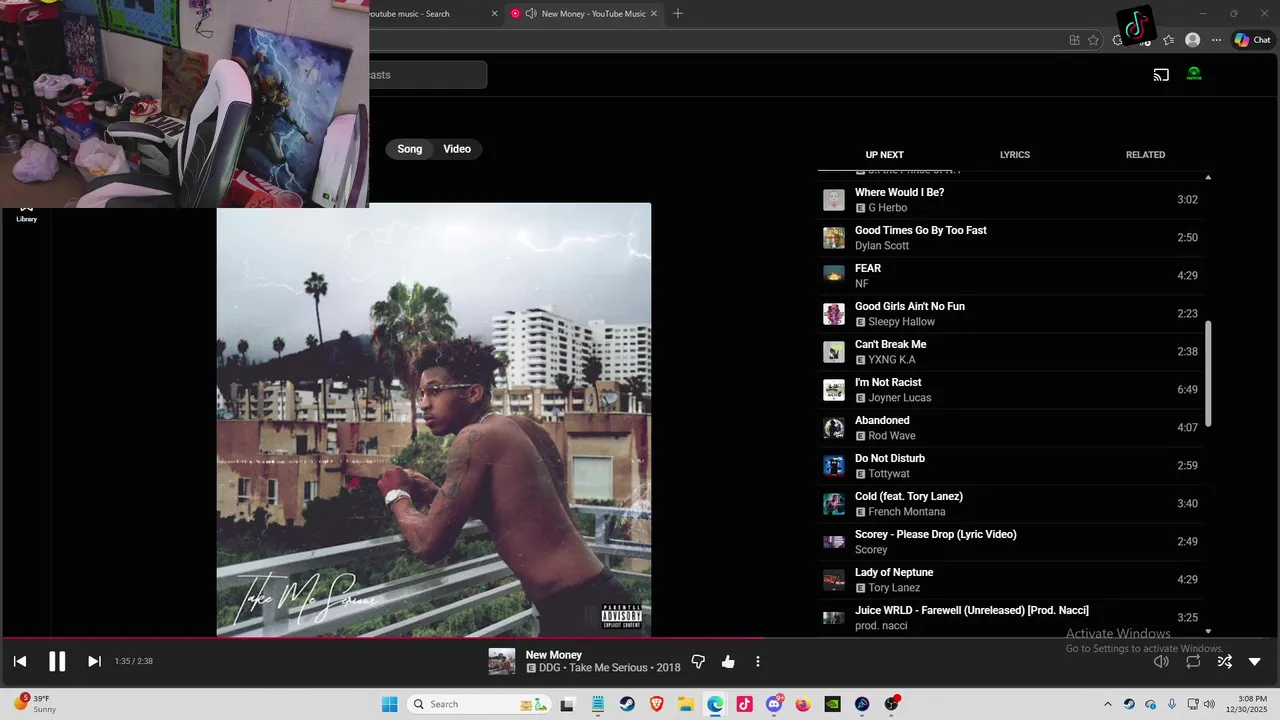
Task: Open Discord from the taskbar
Action: coord(774,704)
